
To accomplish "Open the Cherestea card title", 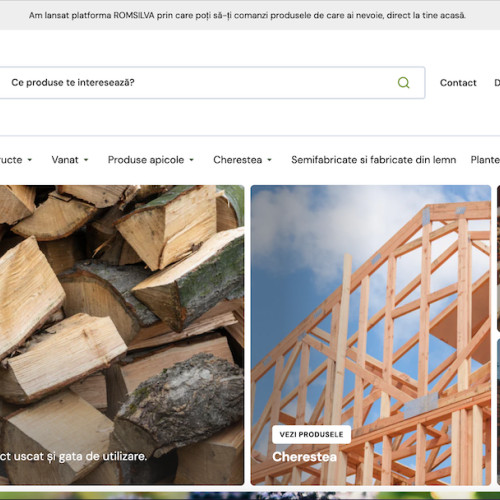I will [304, 457].
